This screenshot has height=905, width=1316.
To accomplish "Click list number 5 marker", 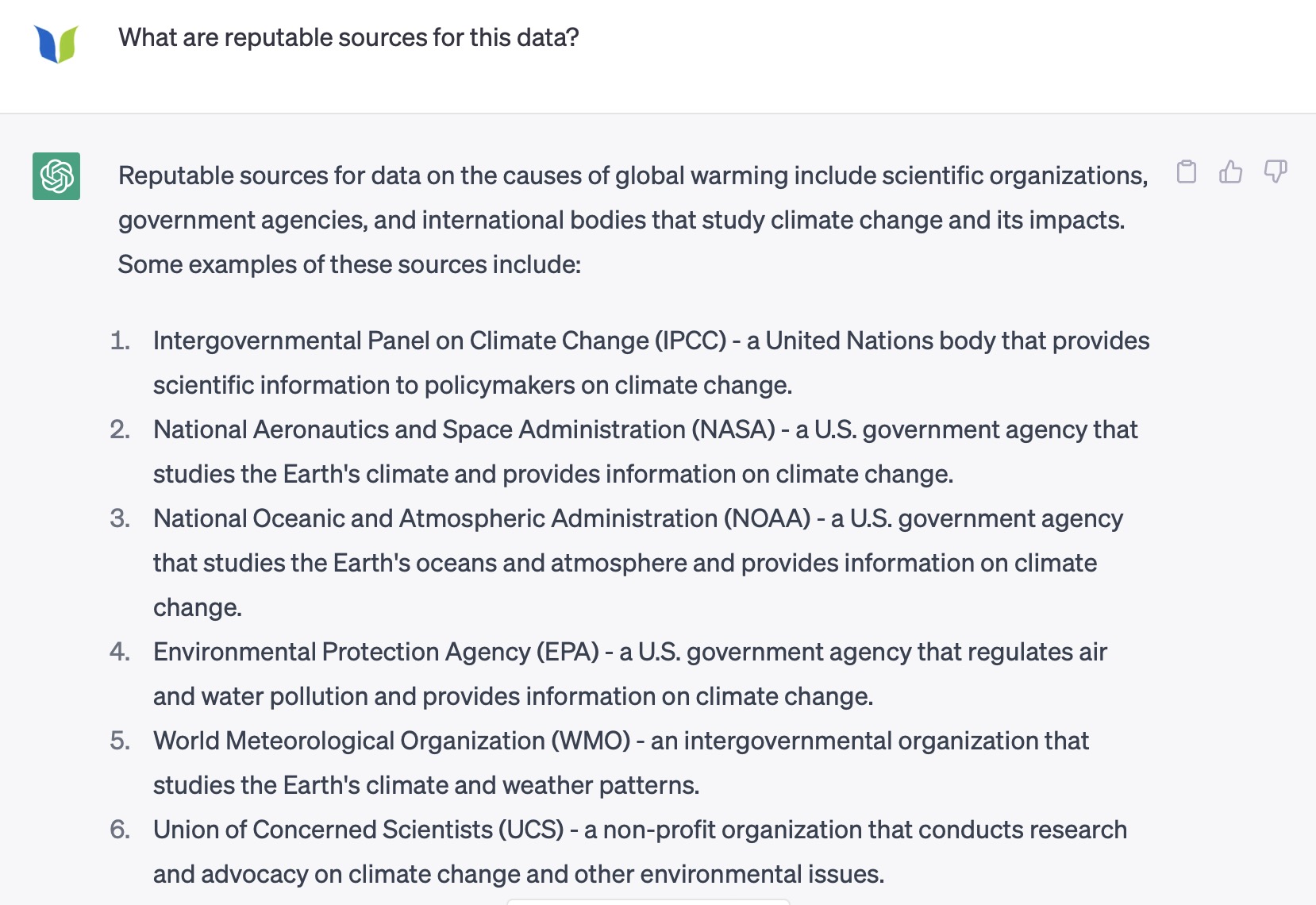I will tap(120, 741).
